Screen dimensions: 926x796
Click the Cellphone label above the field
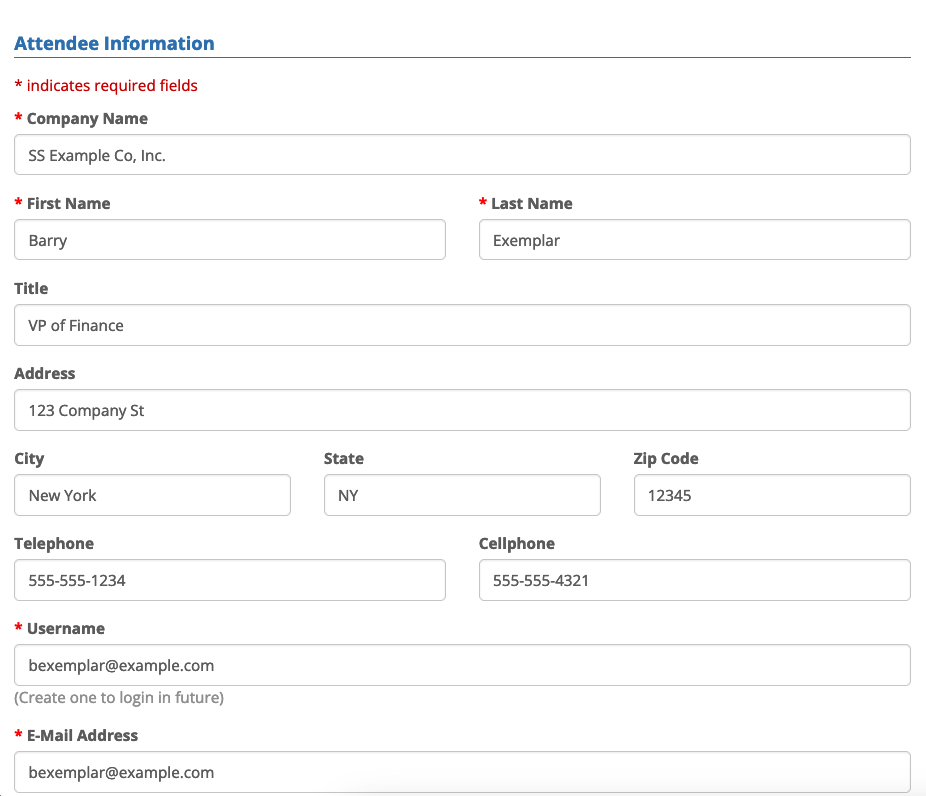pyautogui.click(x=516, y=543)
